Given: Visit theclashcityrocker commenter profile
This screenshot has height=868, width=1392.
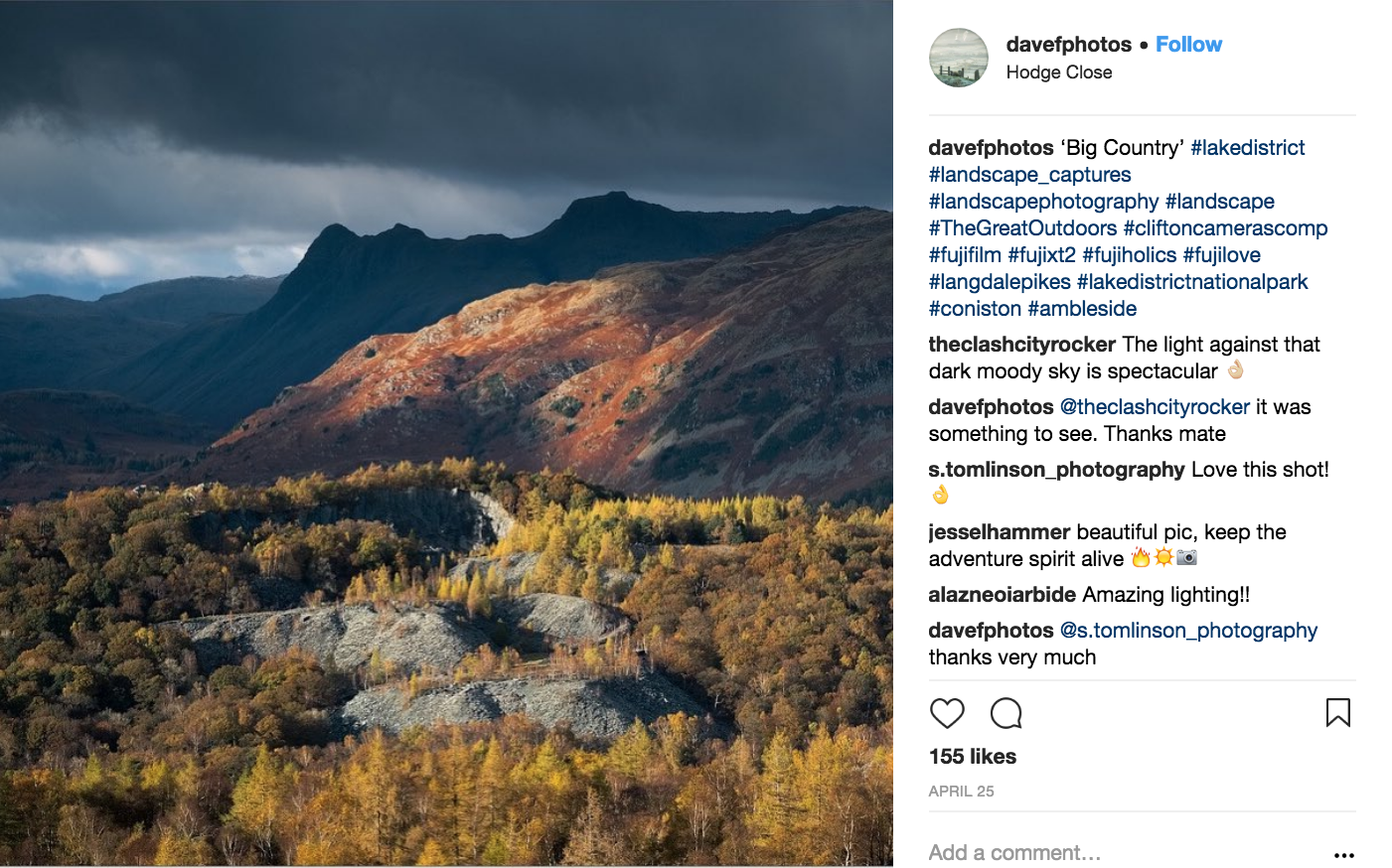Looking at the screenshot, I should pos(1022,345).
